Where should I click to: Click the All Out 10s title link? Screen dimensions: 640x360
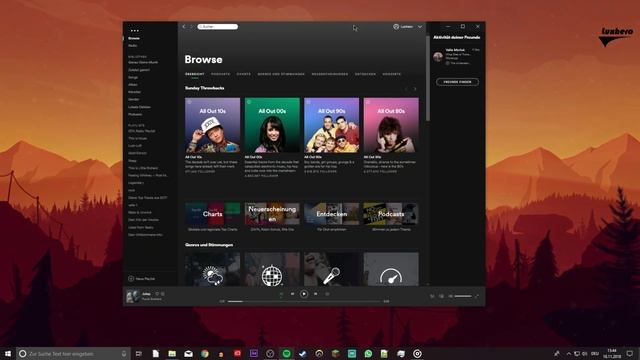[193, 157]
